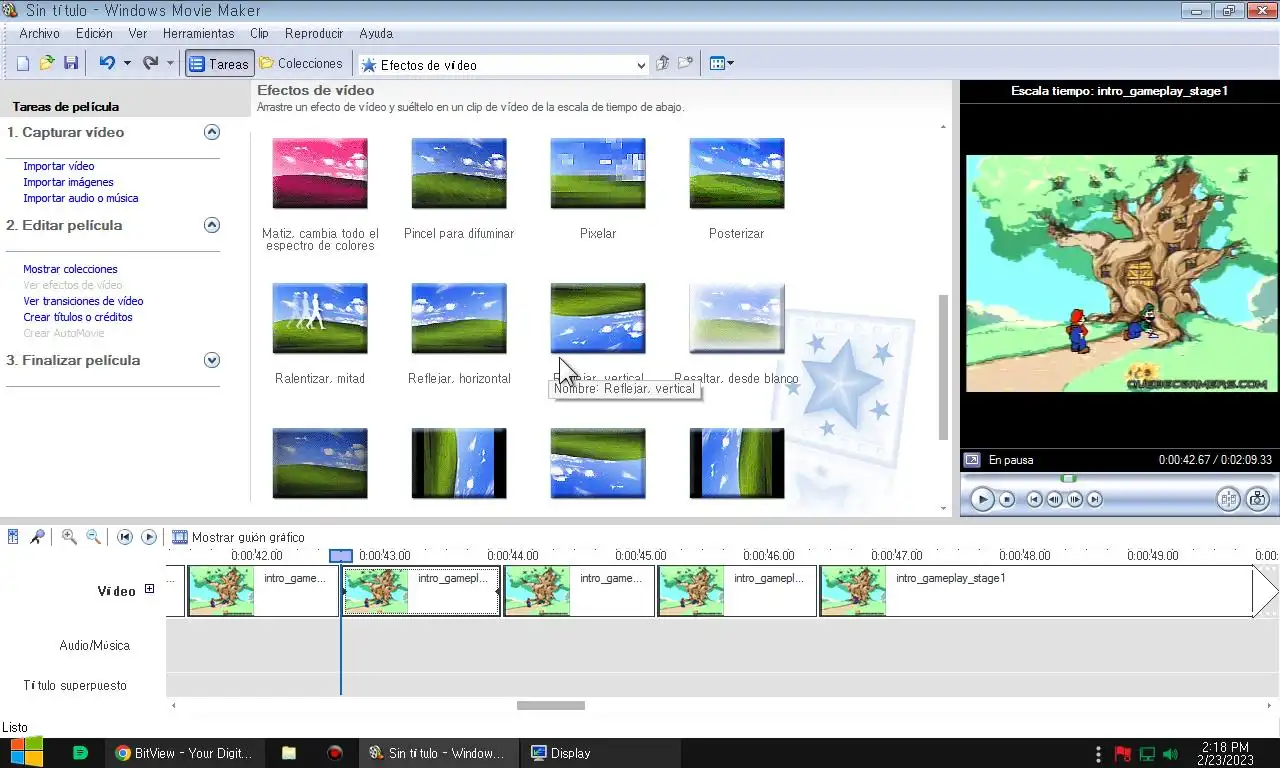
Task: Select the Pixelar effect thumbnail
Action: click(x=598, y=173)
